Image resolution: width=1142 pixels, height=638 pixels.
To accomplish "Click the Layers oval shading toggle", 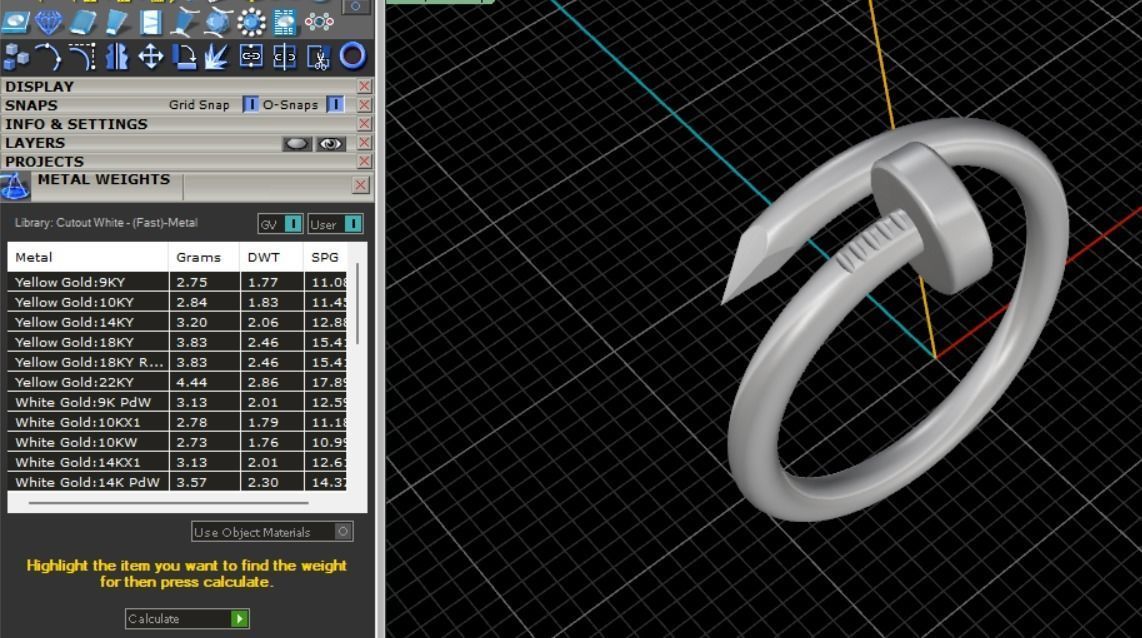I will [296, 143].
